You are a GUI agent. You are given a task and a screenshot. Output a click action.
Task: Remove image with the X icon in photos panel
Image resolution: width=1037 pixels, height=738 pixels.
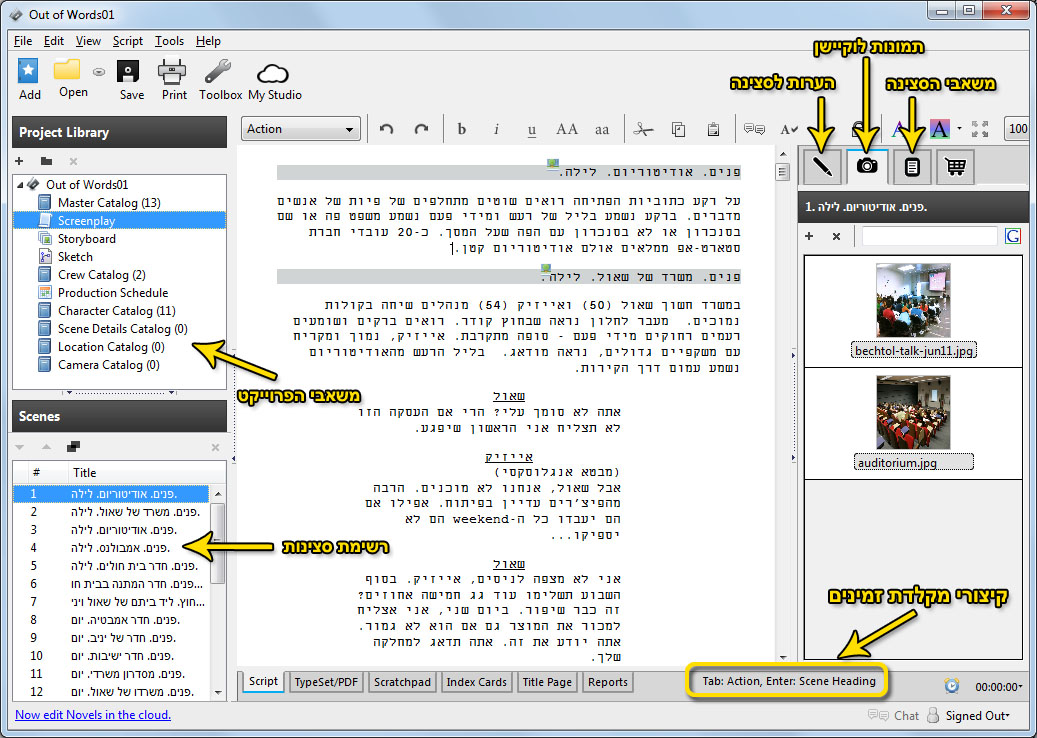836,236
